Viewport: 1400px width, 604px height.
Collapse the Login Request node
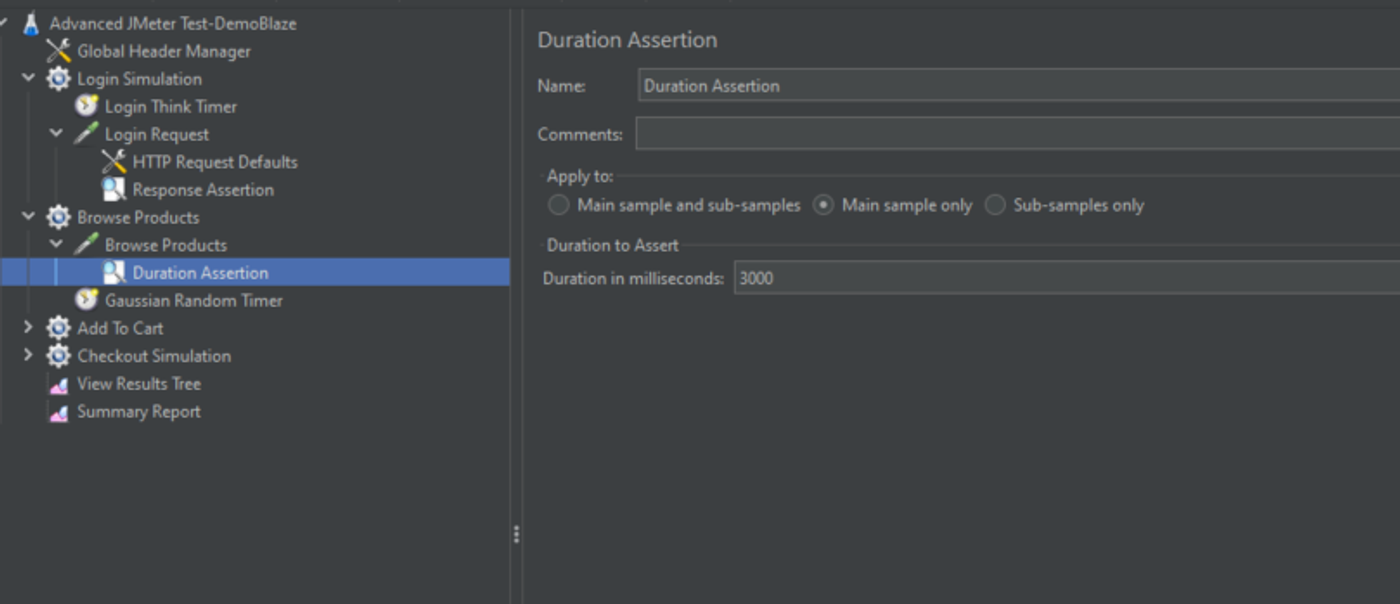[56, 133]
